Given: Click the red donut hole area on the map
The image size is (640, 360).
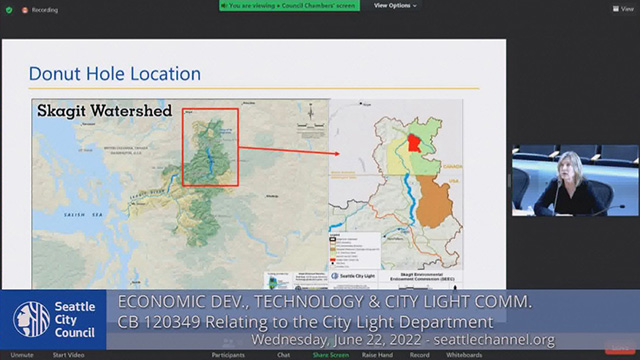Looking at the screenshot, I should pyautogui.click(x=414, y=143).
